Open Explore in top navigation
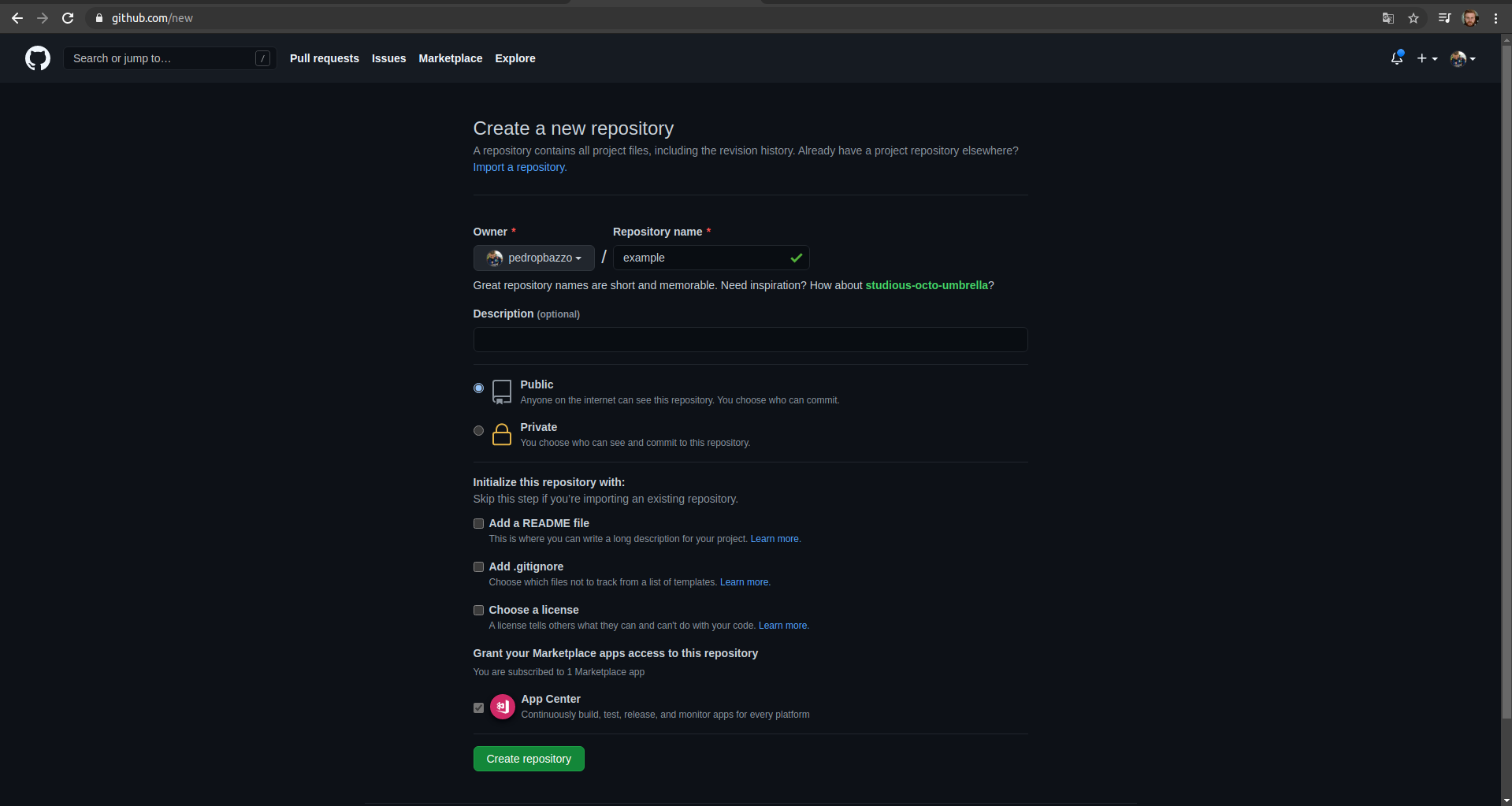The image size is (1512, 806). pyautogui.click(x=515, y=58)
